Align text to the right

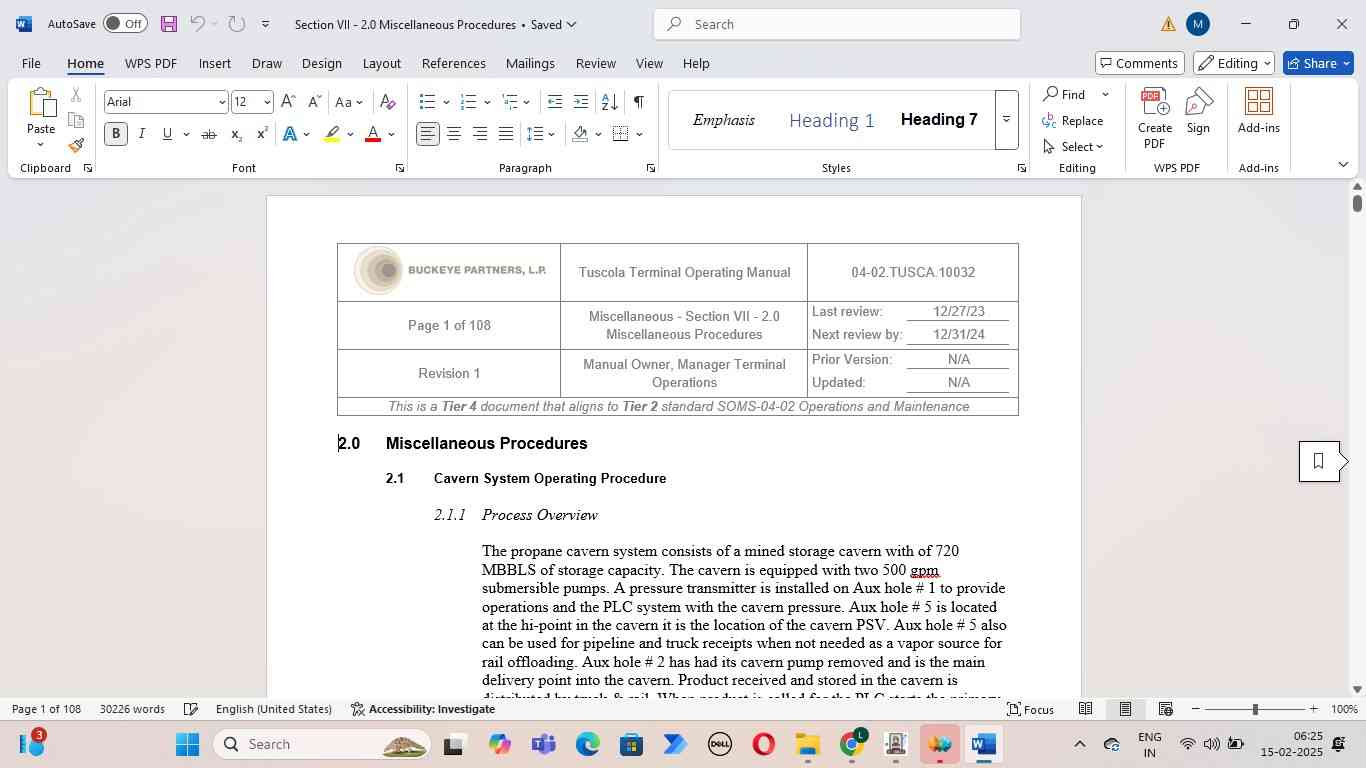[480, 134]
